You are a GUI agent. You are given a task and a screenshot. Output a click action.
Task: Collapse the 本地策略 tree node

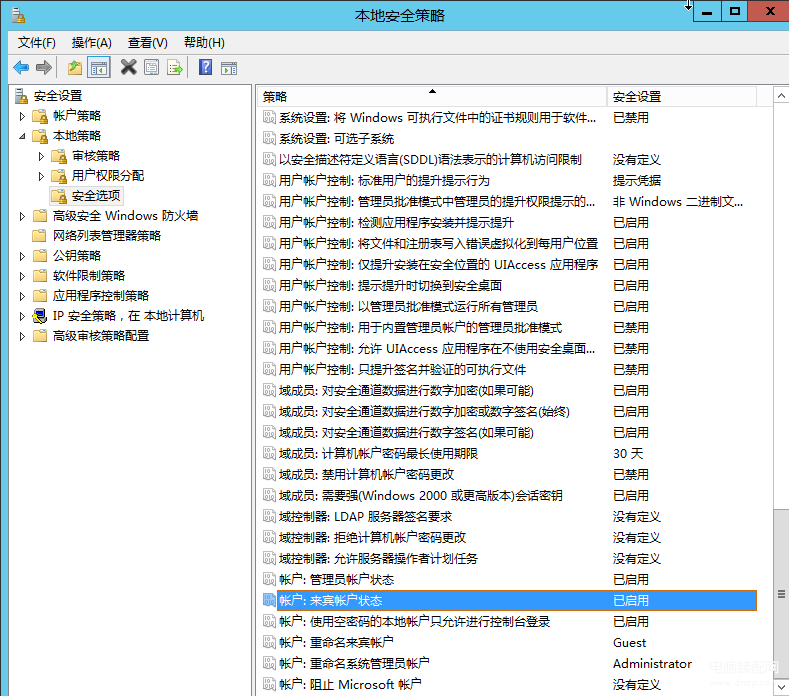[22, 136]
